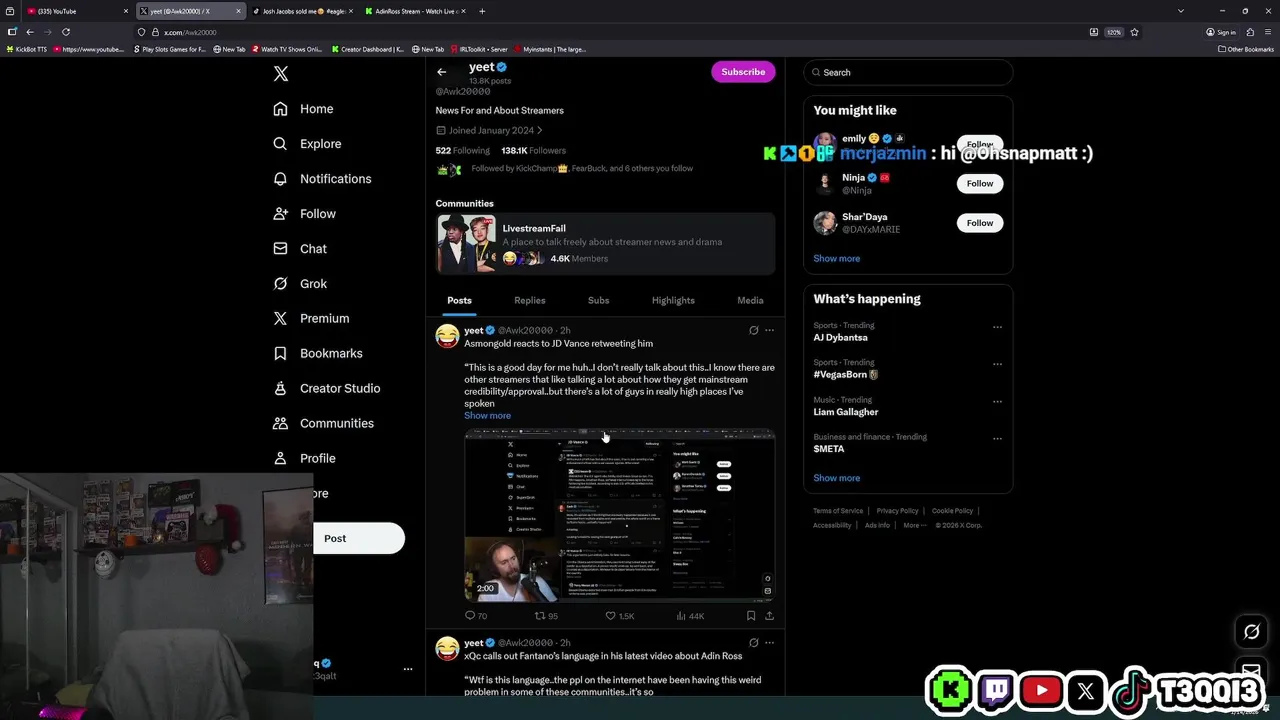Open Terms of Service link
This screenshot has height=720, width=1280.
click(x=838, y=511)
